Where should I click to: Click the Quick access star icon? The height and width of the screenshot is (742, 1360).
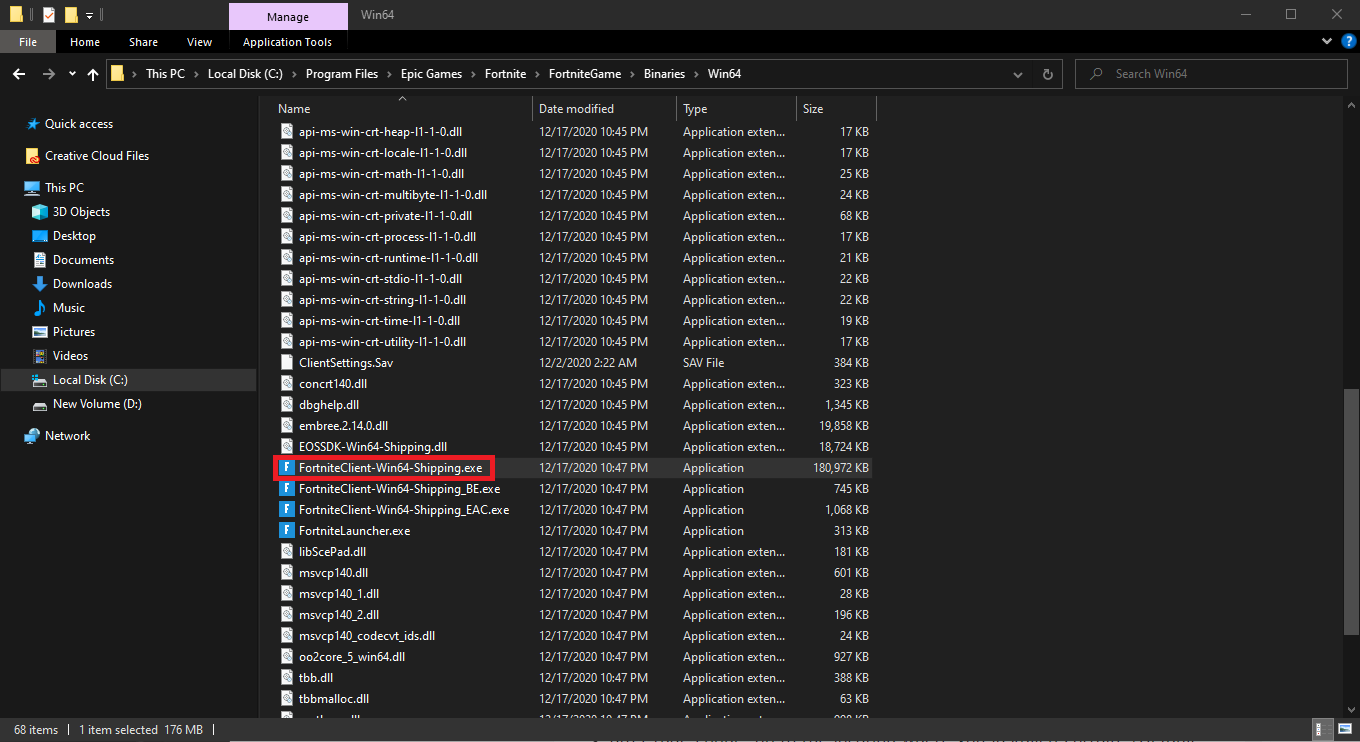point(33,124)
